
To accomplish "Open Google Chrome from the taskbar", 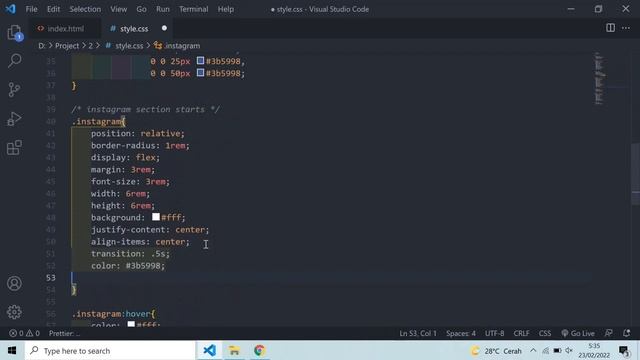I will click(259, 351).
